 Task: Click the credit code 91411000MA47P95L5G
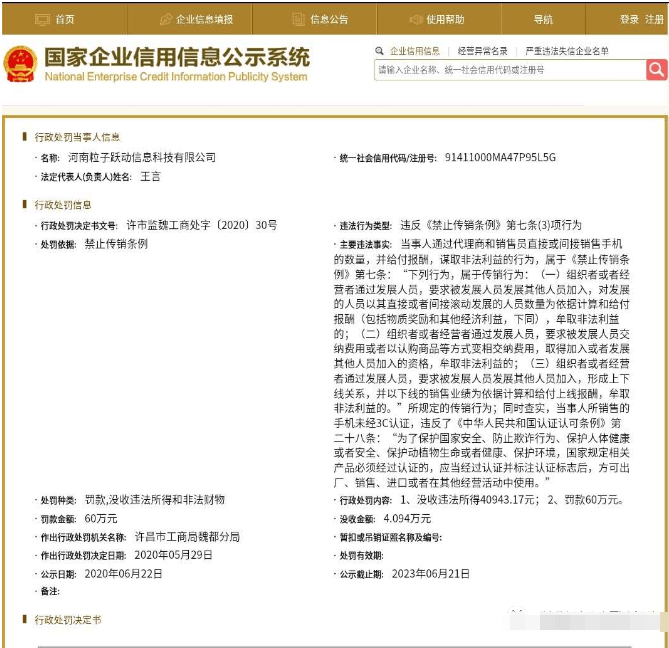pyautogui.click(x=500, y=158)
